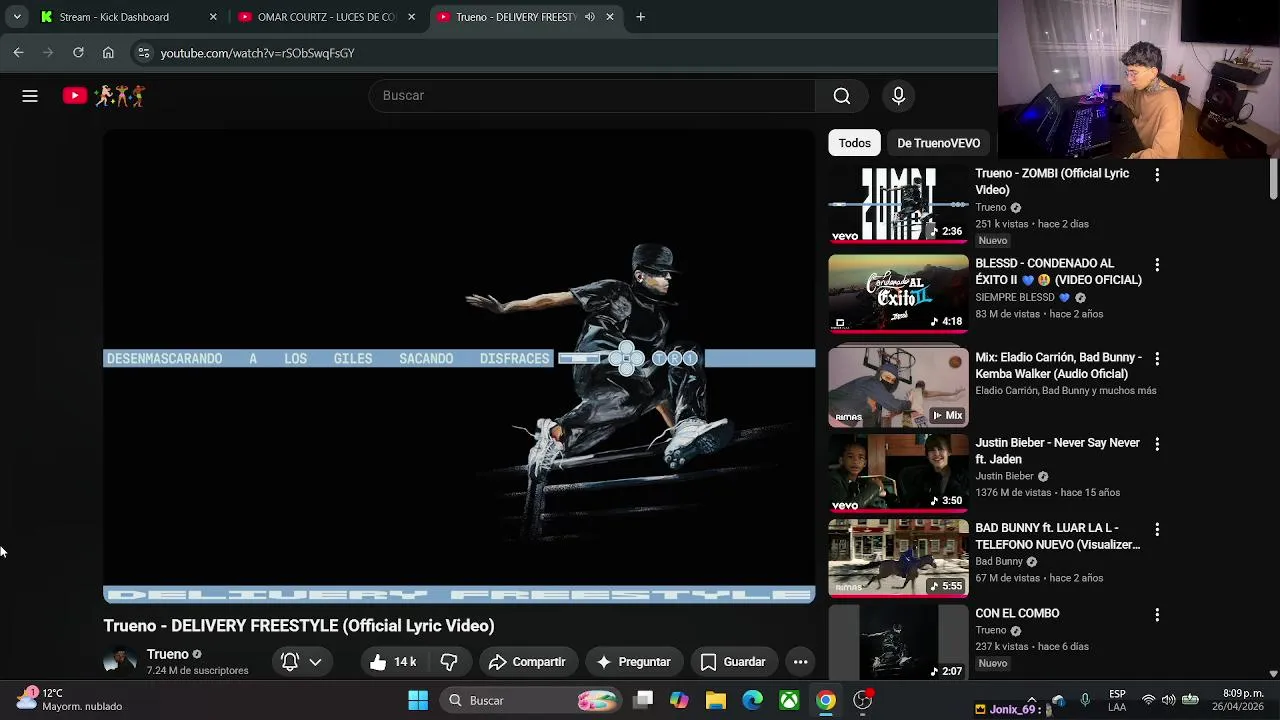The width and height of the screenshot is (1280, 720).
Task: Click the Preguntar button
Action: pyautogui.click(x=634, y=662)
